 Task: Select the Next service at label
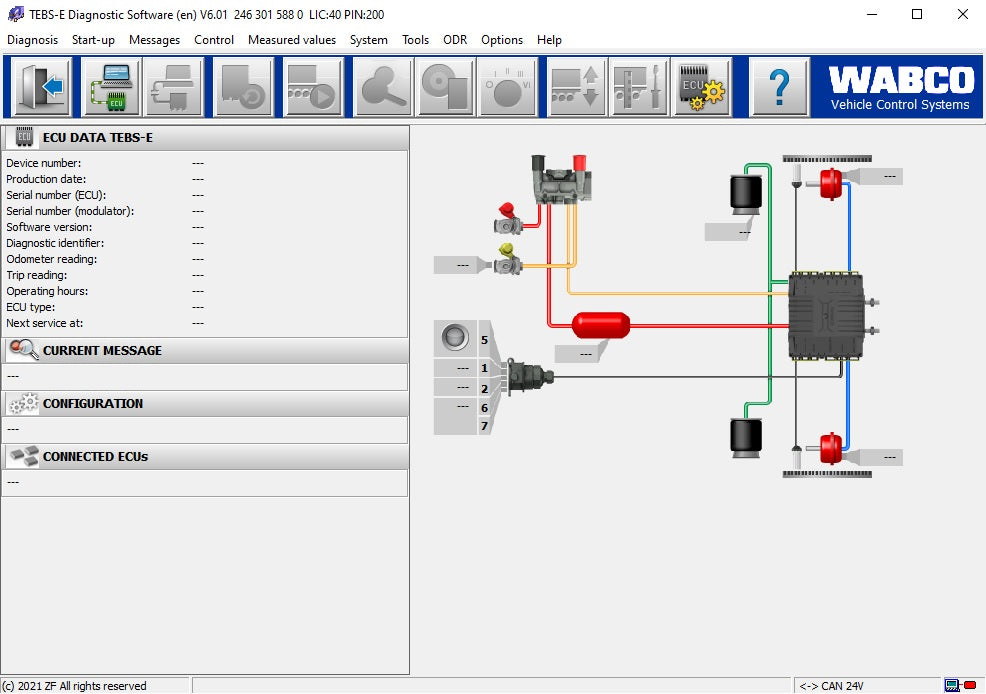pyautogui.click(x=44, y=323)
